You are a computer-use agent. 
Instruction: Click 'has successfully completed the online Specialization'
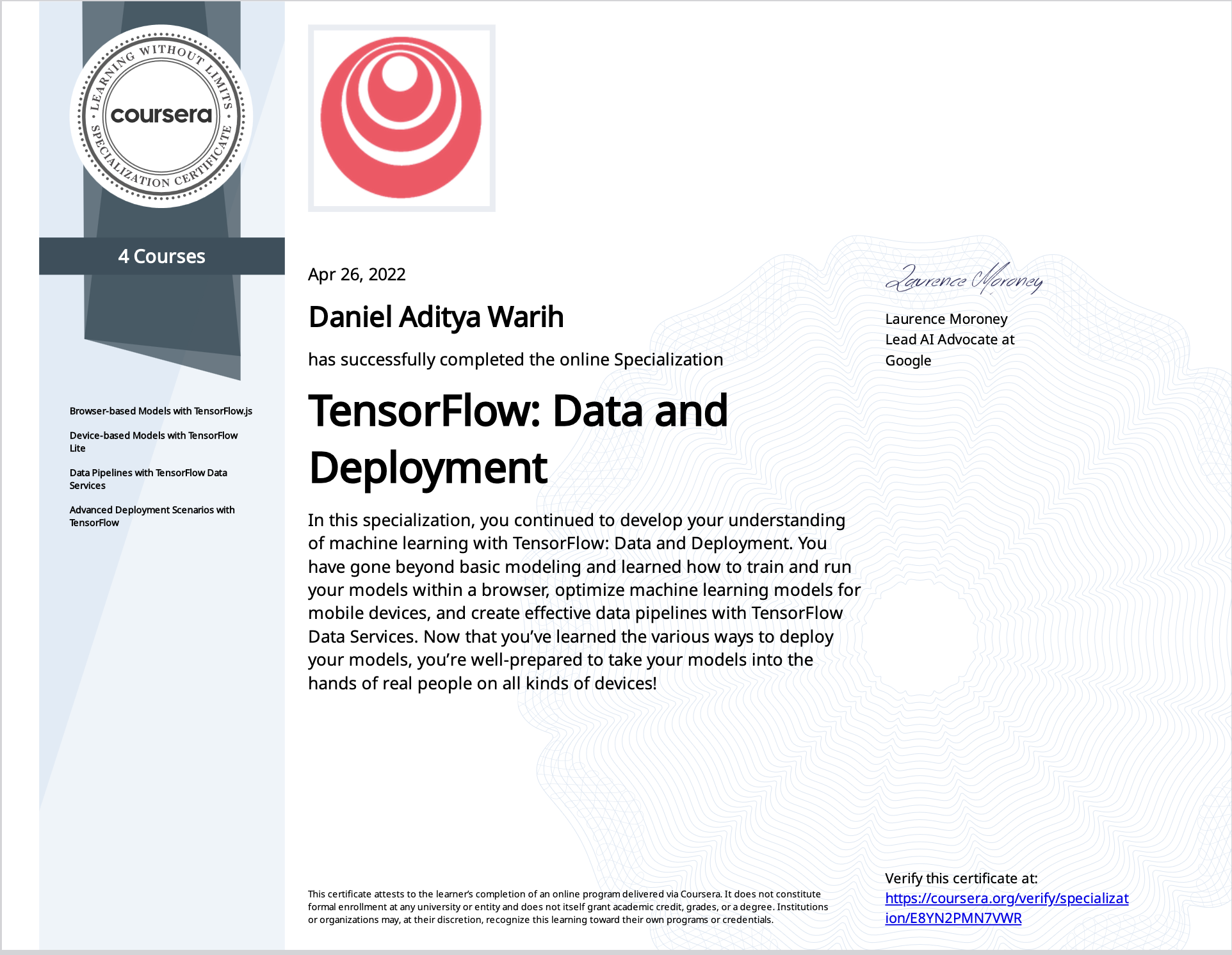[x=515, y=360]
